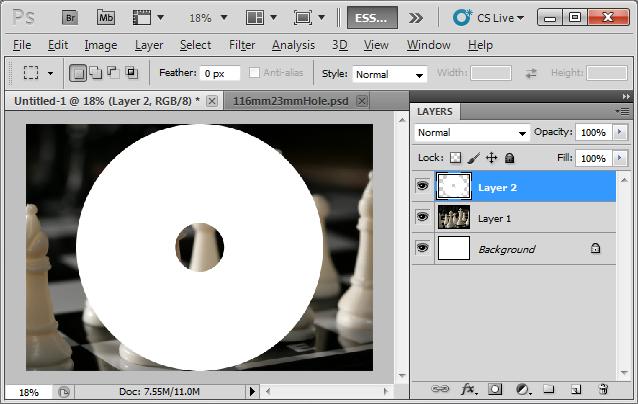The image size is (638, 404).
Task: Collapse the panel dock double arrow
Action: [626, 96]
